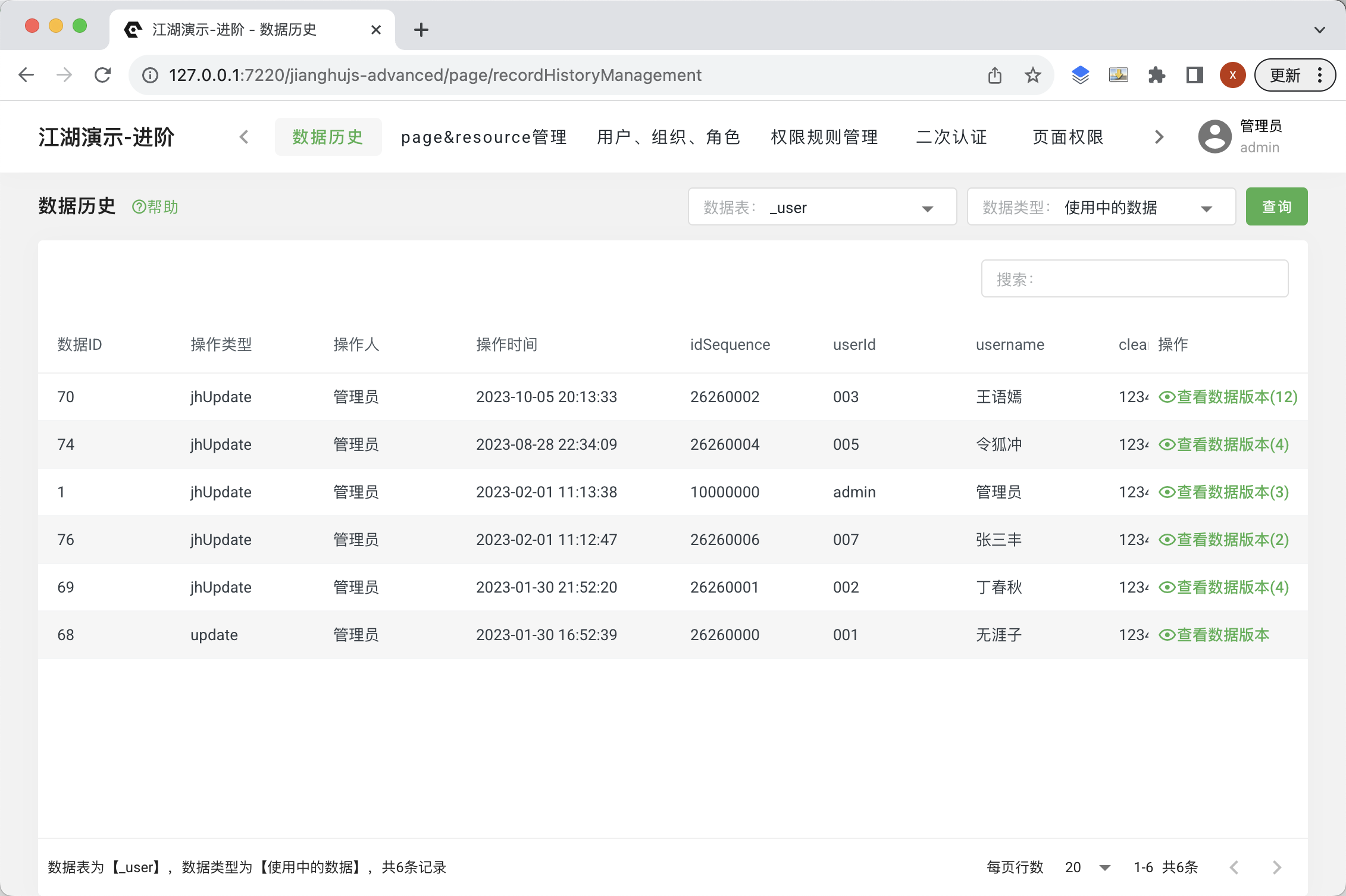Open the 权限规则管理 tab
The width and height of the screenshot is (1346, 896).
(824, 137)
